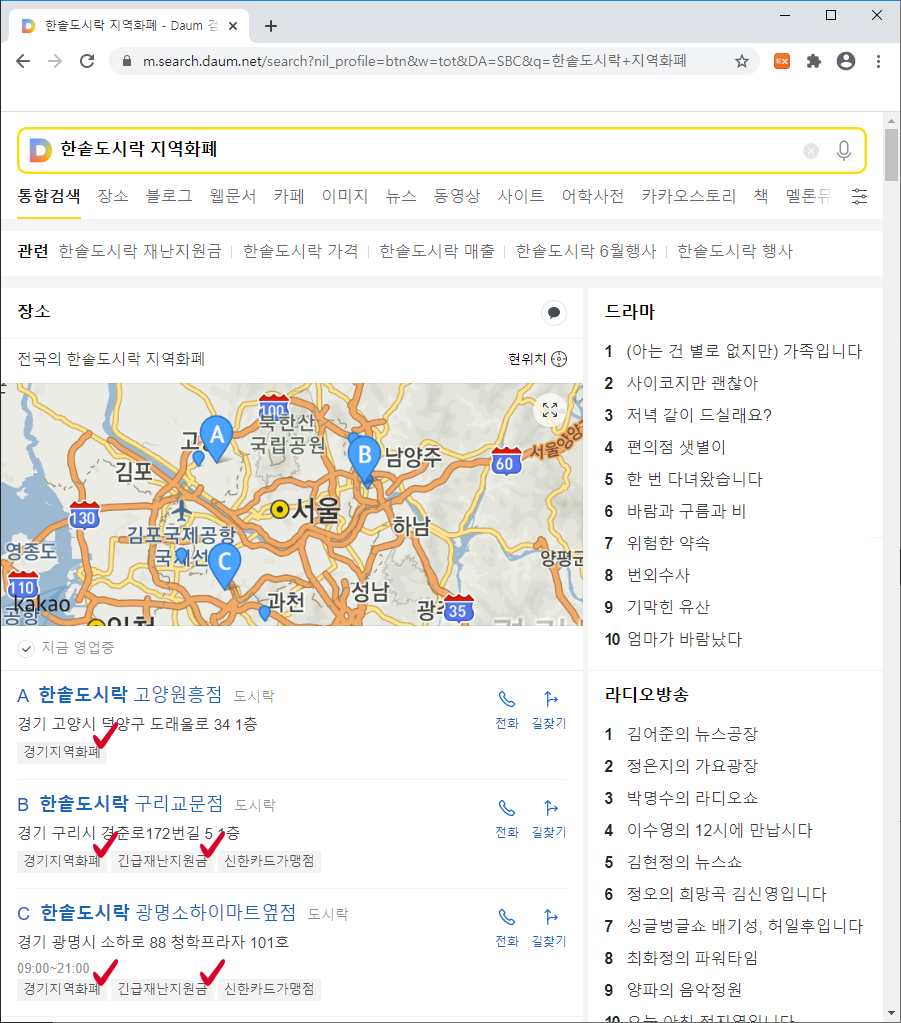Screen dimensions: 901x1023
Task: Get directions to 광명소하이마트옆점
Action: [x=549, y=927]
